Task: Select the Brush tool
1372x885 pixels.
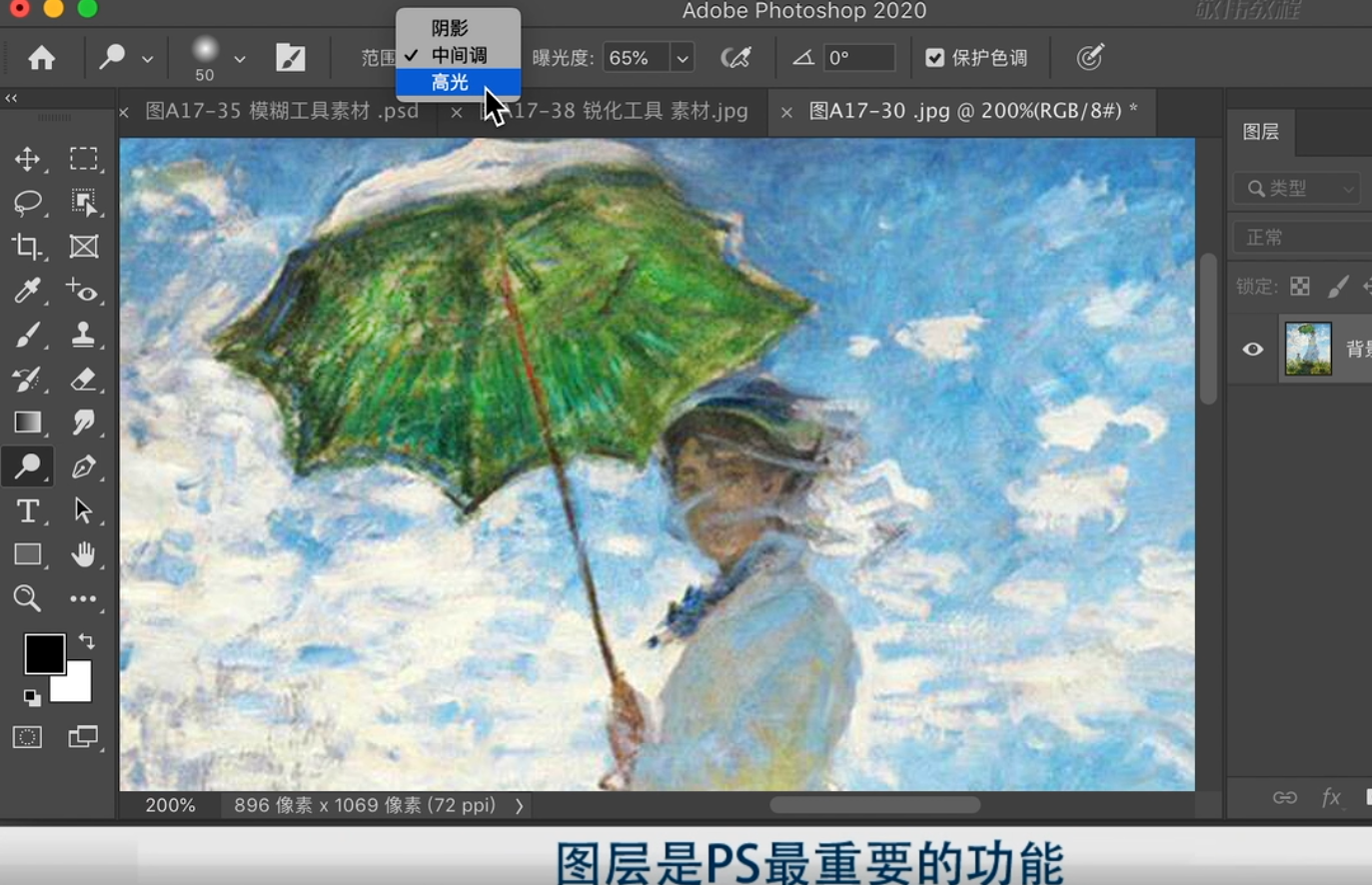Action: 27,335
